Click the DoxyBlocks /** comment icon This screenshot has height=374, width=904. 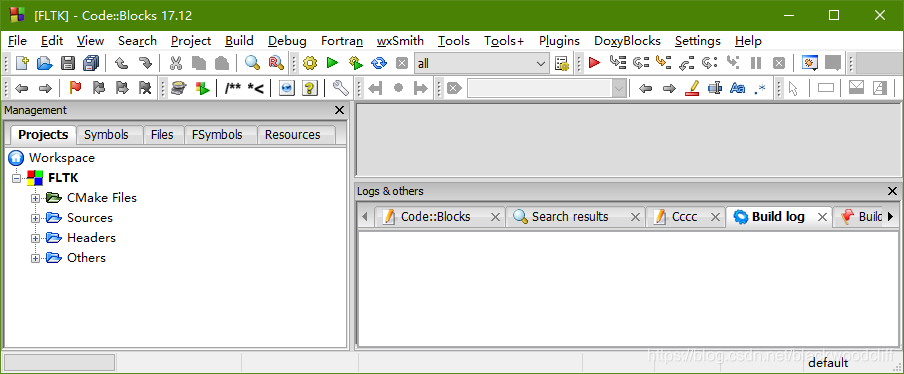coord(233,88)
